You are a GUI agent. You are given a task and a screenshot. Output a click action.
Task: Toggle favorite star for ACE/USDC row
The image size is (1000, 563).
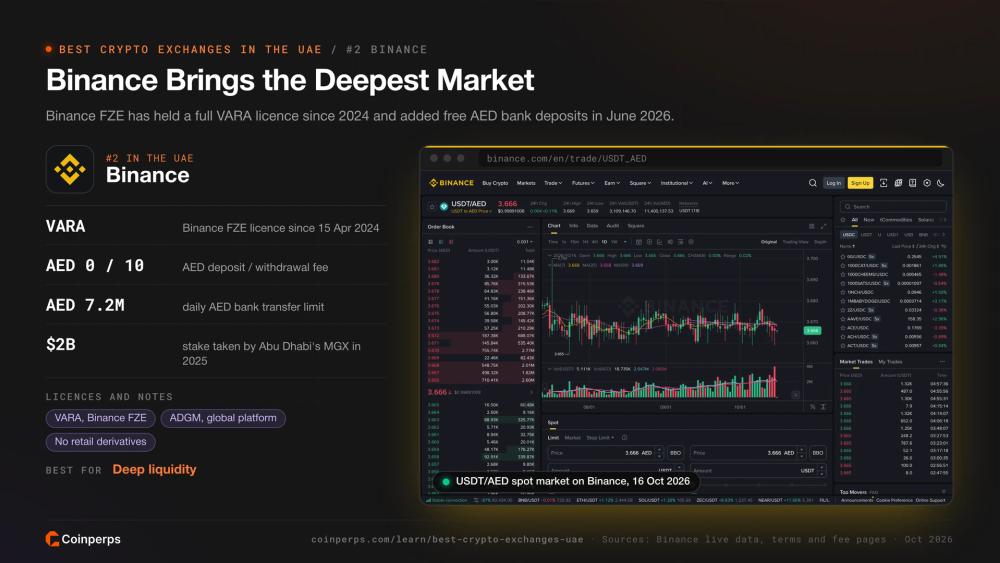(x=842, y=328)
